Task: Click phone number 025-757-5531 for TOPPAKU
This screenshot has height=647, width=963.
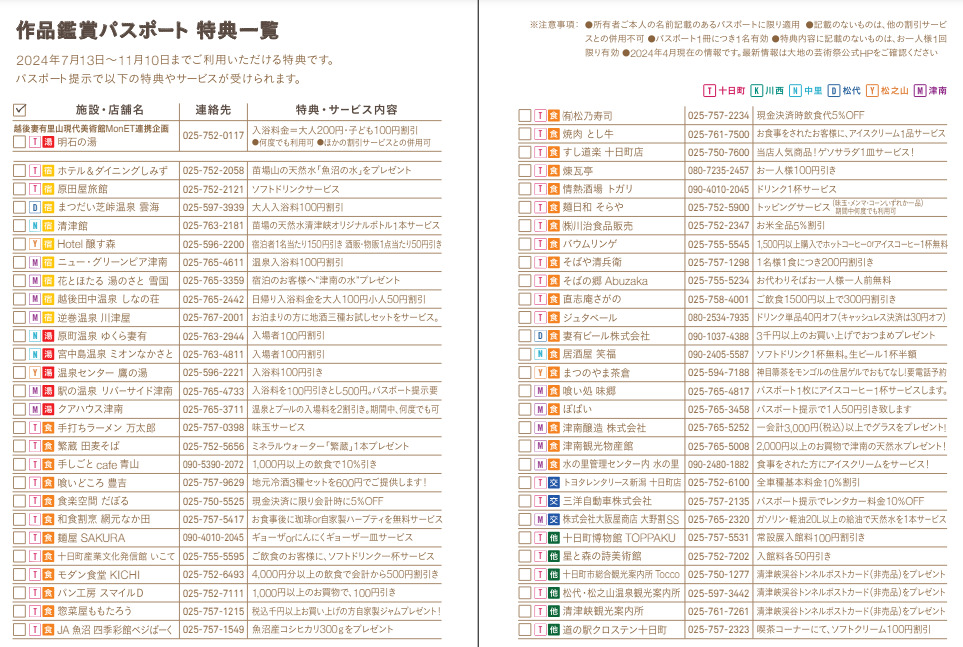Action: pyautogui.click(x=719, y=538)
